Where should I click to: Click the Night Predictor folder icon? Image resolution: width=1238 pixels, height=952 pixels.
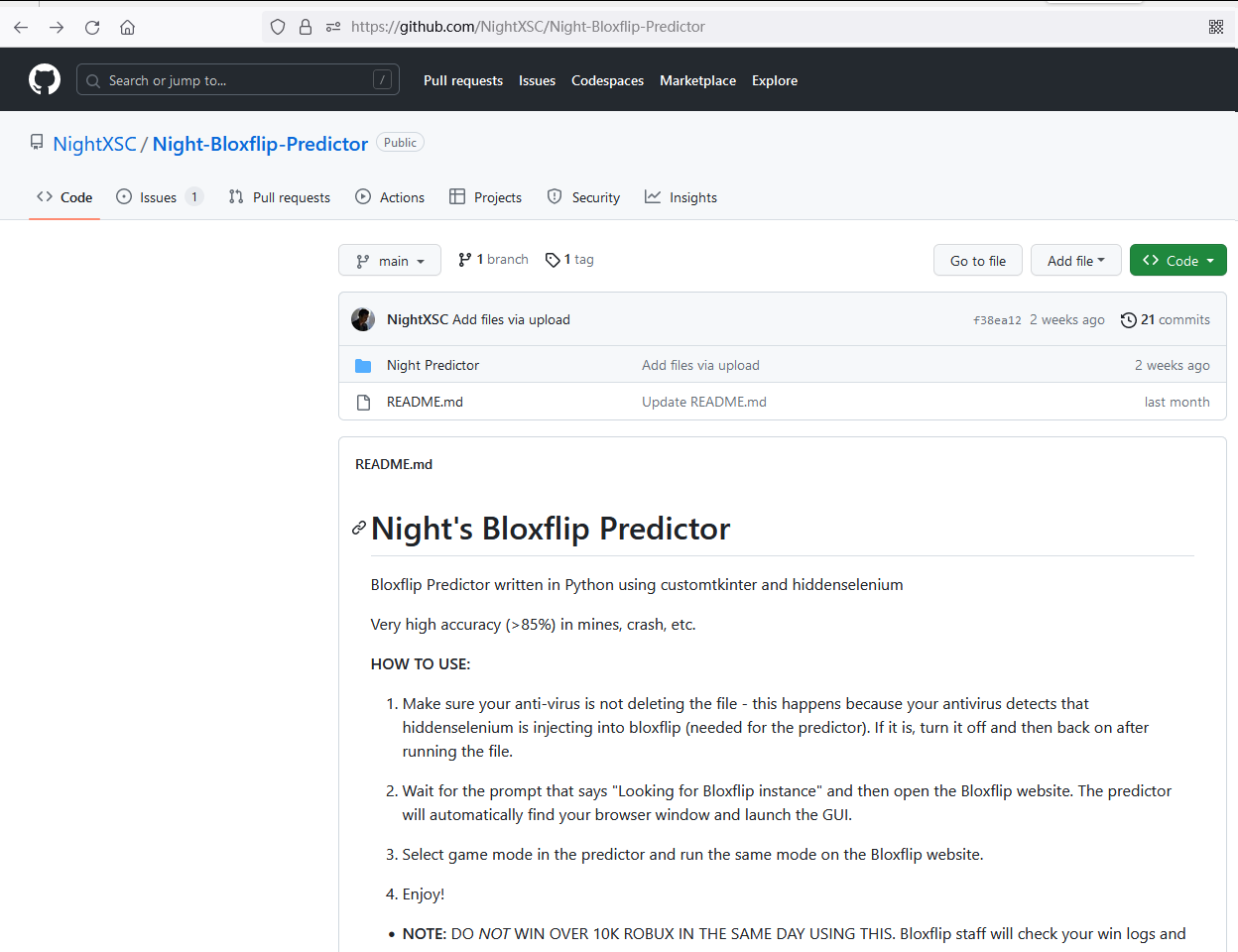pyautogui.click(x=363, y=366)
